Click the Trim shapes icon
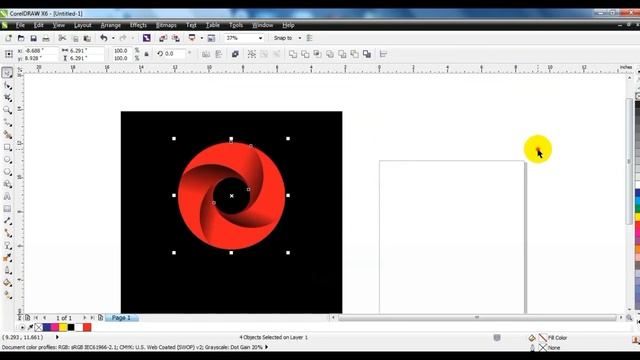 tap(305, 54)
